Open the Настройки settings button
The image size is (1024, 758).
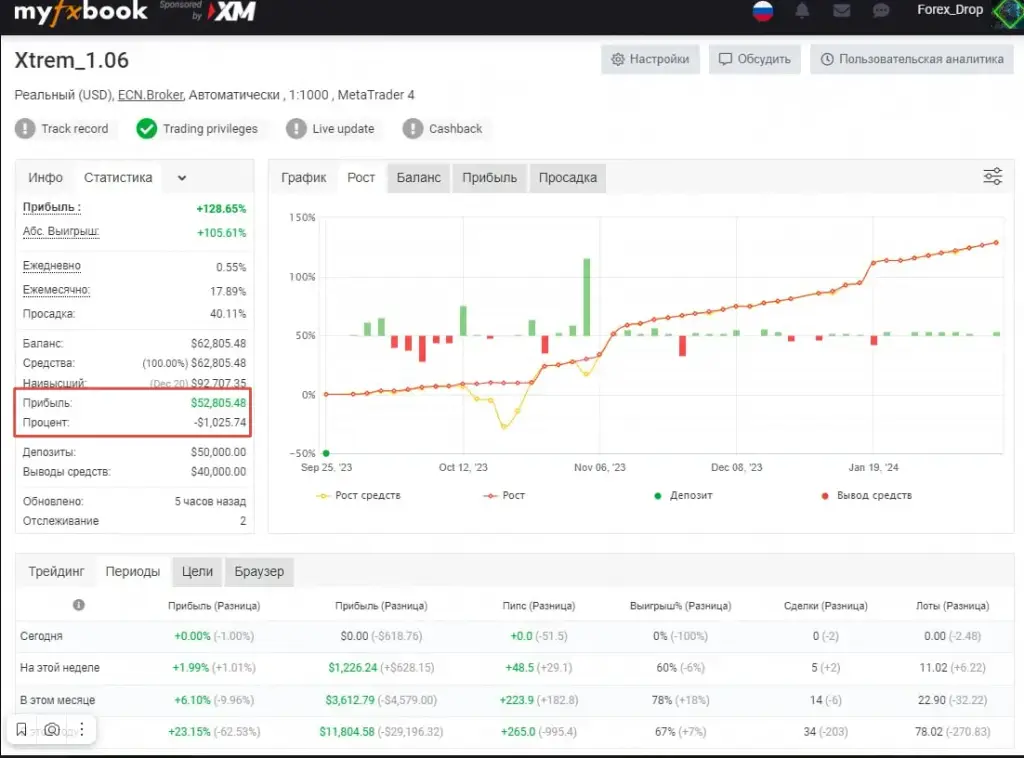[650, 59]
